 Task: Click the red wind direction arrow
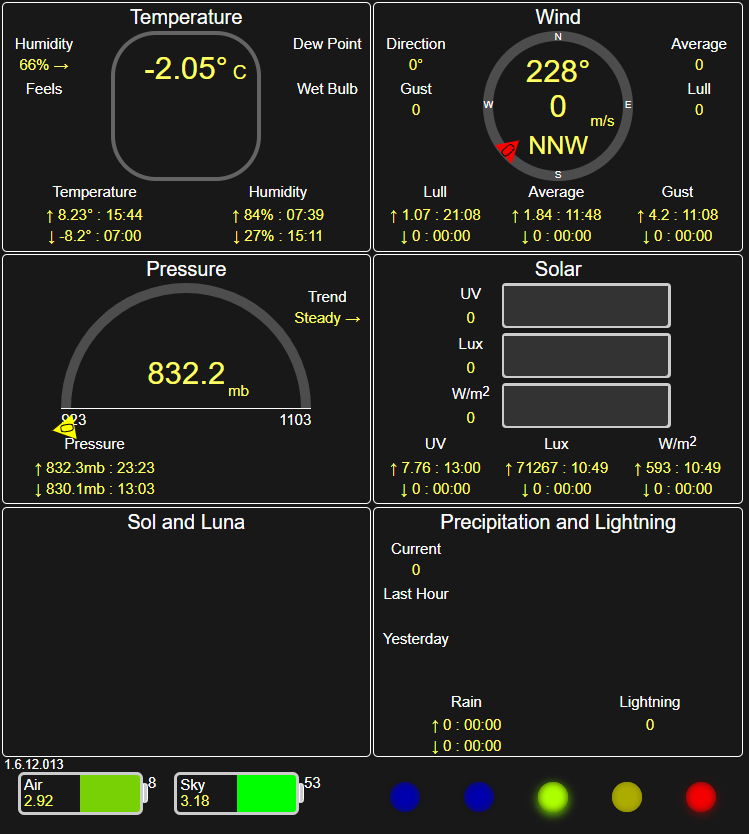[x=508, y=150]
